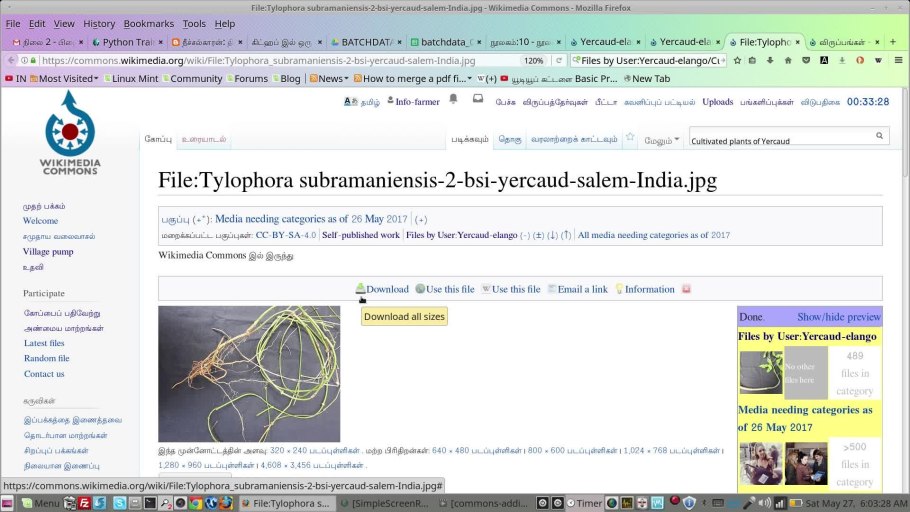Toggle Show/hide preview in gadget panel
Viewport: 910px width, 512px height.
838,317
